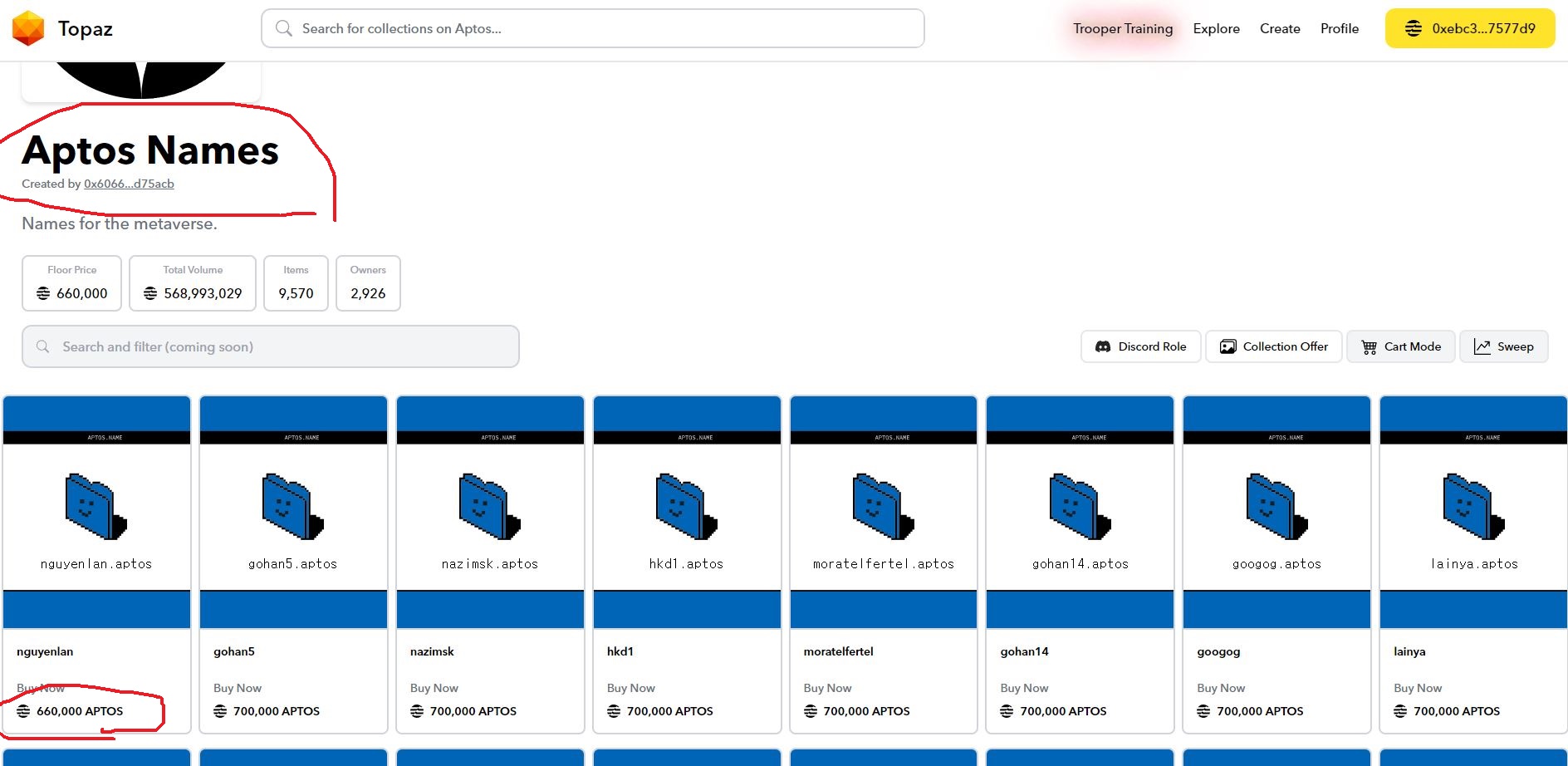Click the Aptos icon next to Total Volume value

click(x=150, y=293)
